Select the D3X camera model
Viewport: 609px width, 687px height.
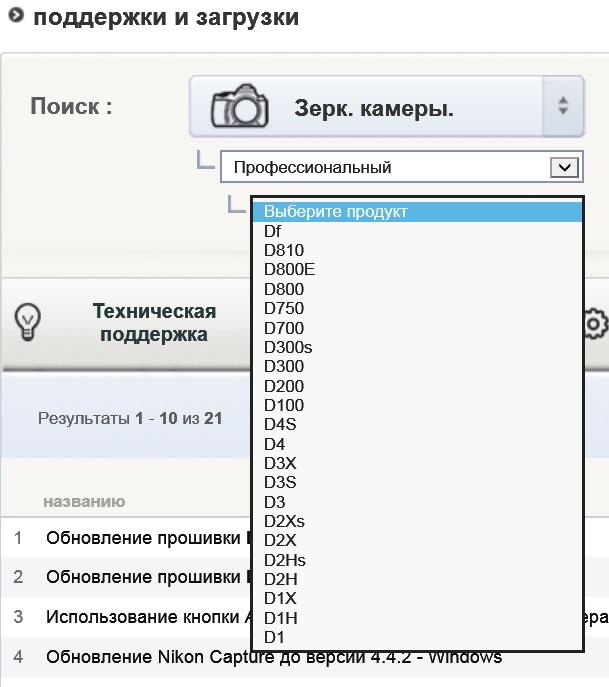[x=418, y=463]
